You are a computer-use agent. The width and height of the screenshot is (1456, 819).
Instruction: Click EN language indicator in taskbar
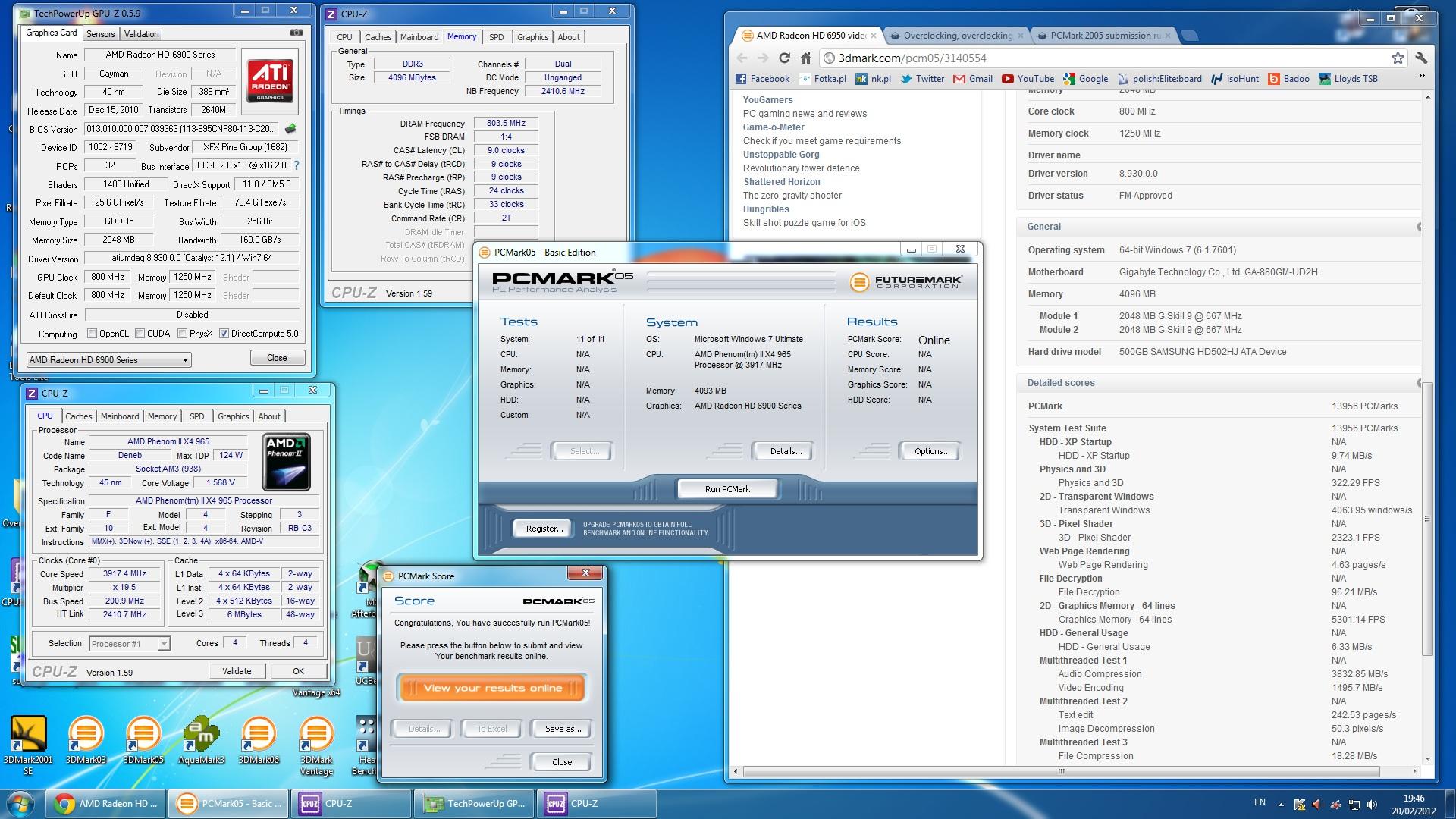tap(1260, 802)
